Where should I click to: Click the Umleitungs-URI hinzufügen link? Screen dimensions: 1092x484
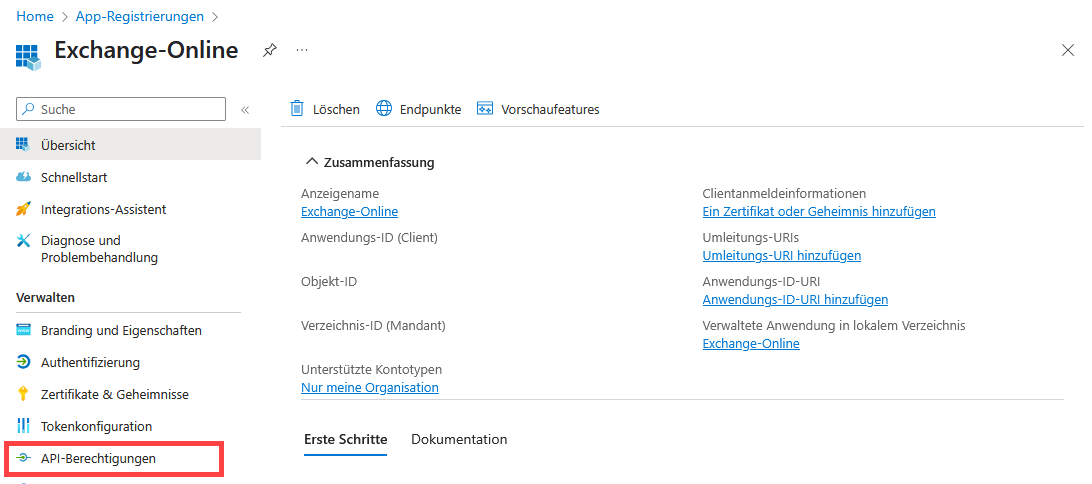[781, 255]
